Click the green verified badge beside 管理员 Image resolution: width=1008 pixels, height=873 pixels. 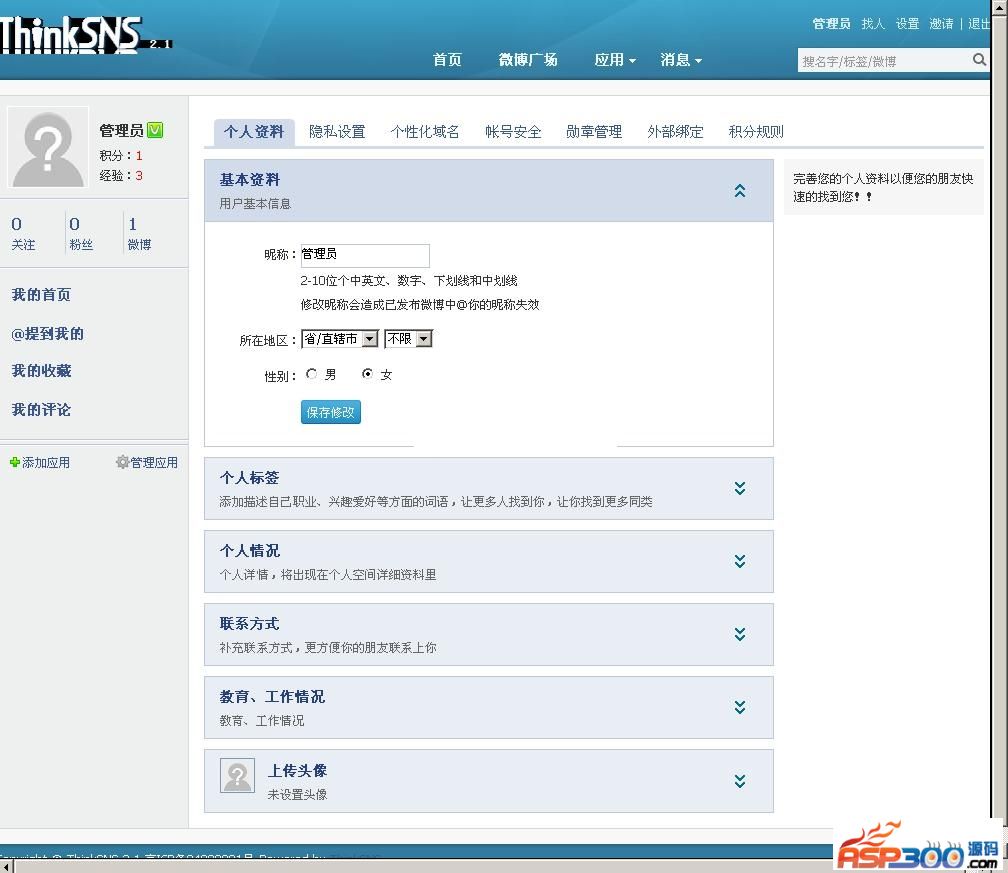pos(155,130)
